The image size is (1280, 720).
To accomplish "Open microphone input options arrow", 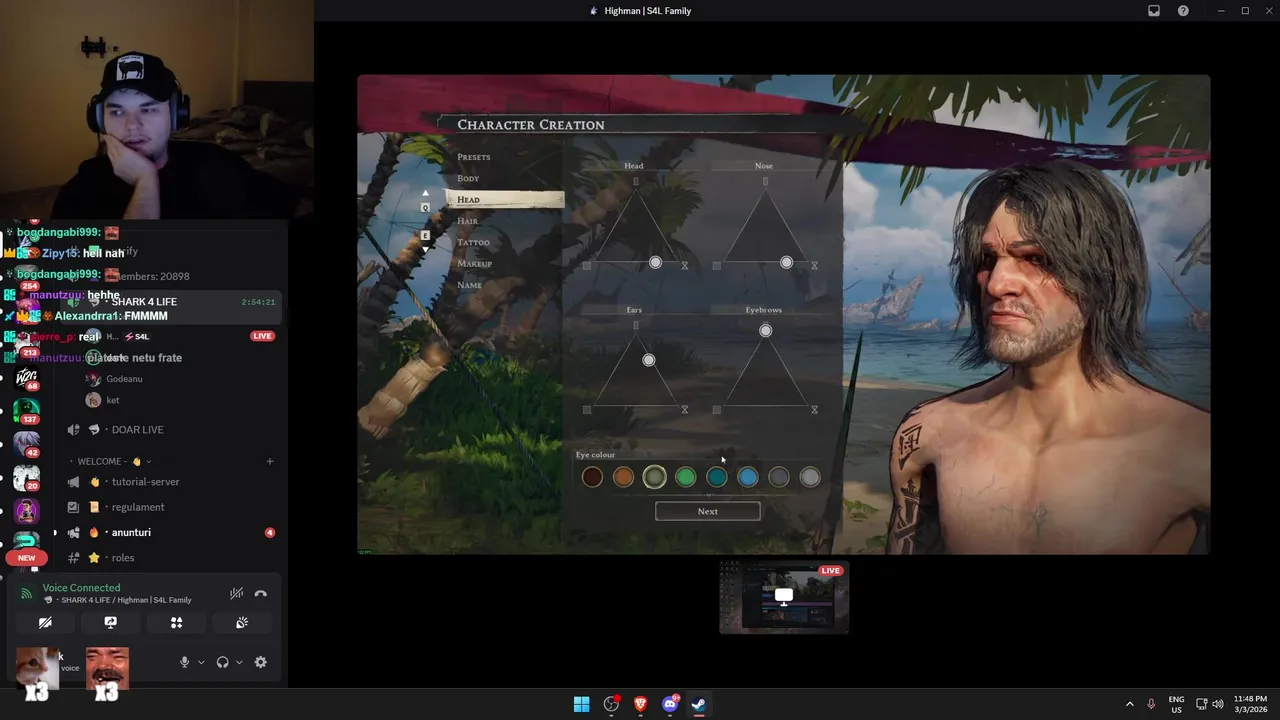I will point(201,662).
